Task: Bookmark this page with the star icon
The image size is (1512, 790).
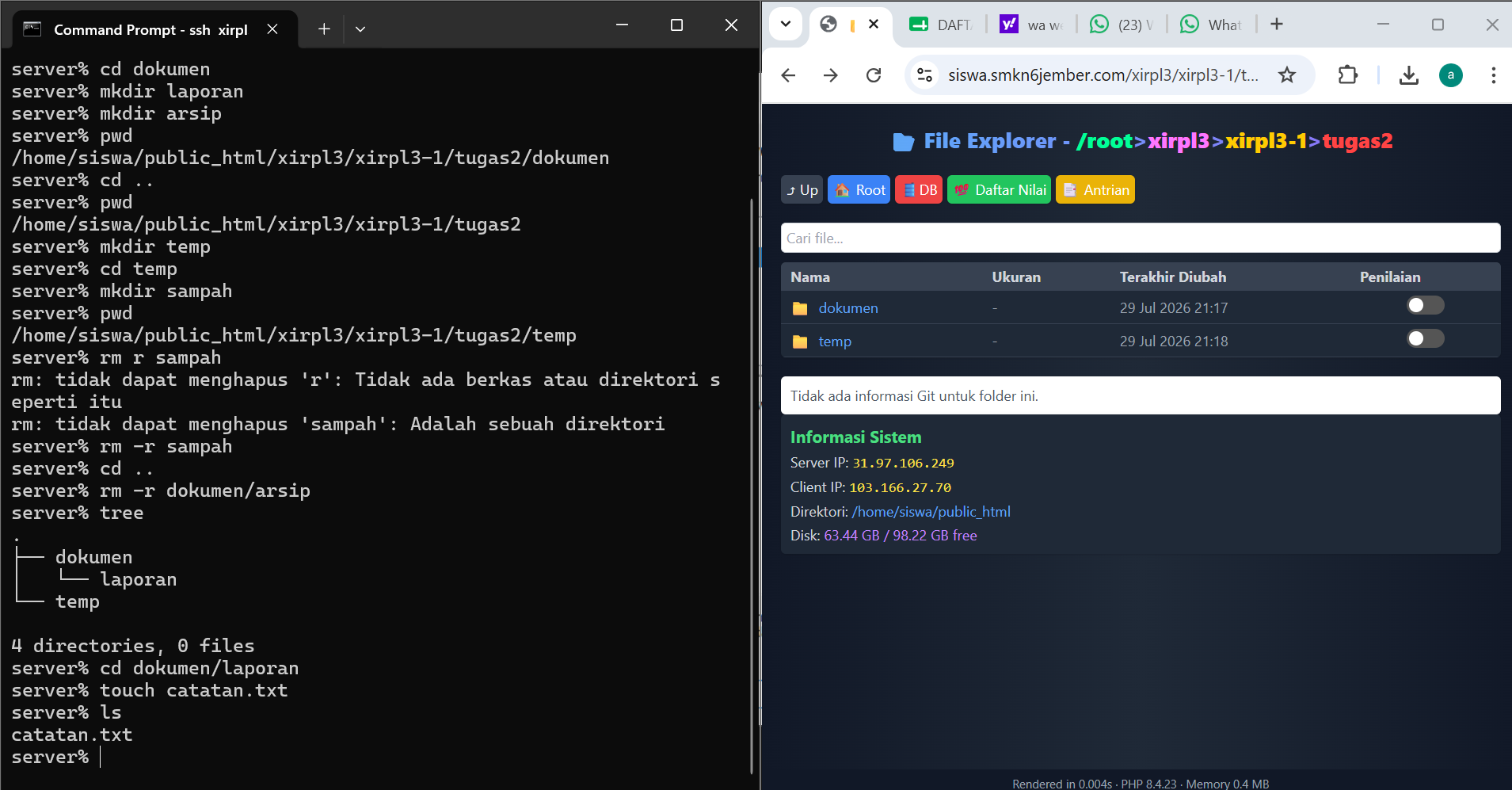Action: 1287,75
